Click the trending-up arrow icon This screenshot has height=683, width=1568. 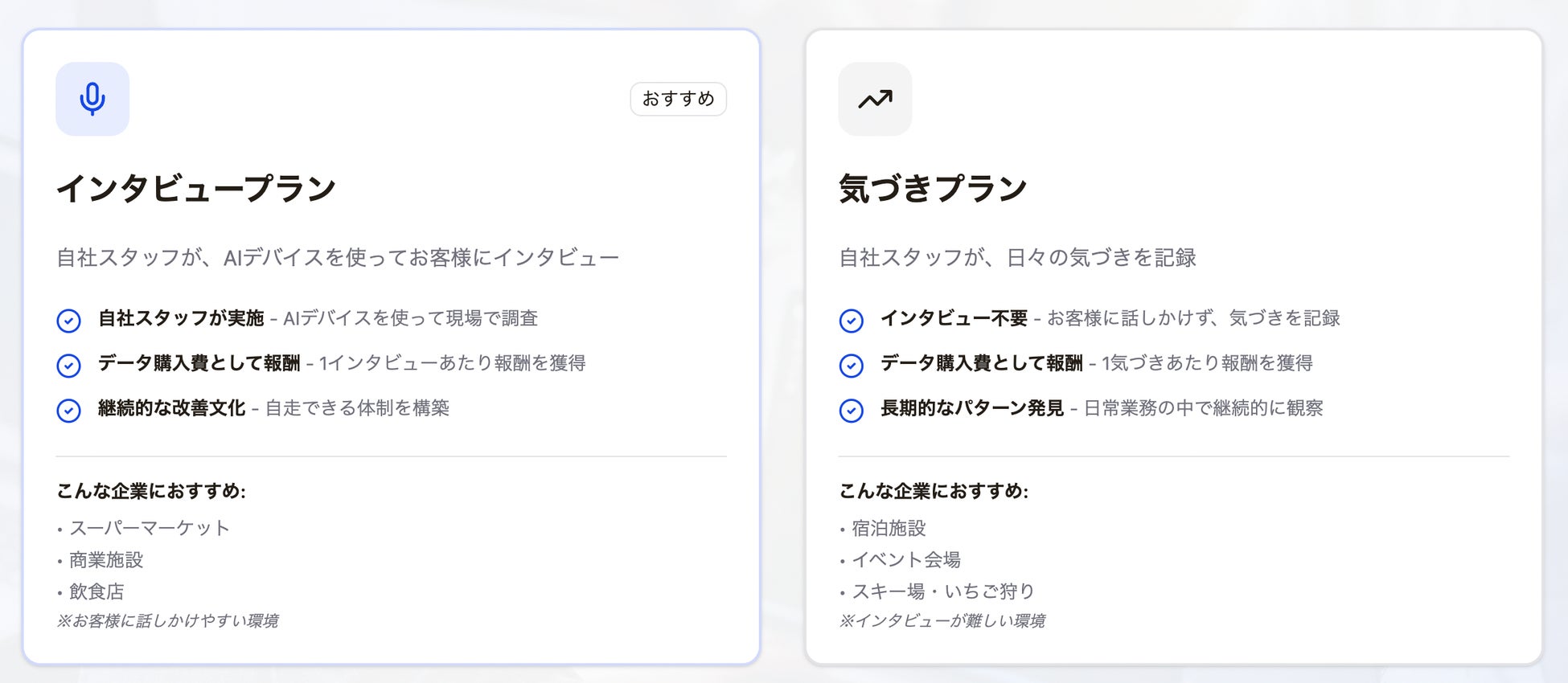(875, 99)
